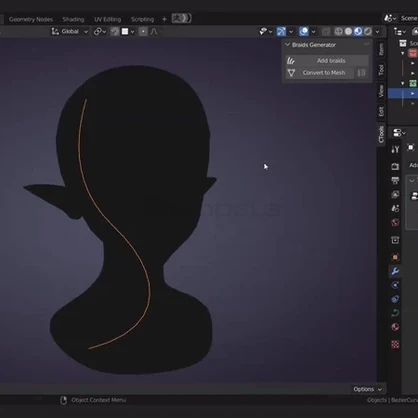418x418 pixels.
Task: Open the Texture checkerboard properties tab
Action: 395,344
